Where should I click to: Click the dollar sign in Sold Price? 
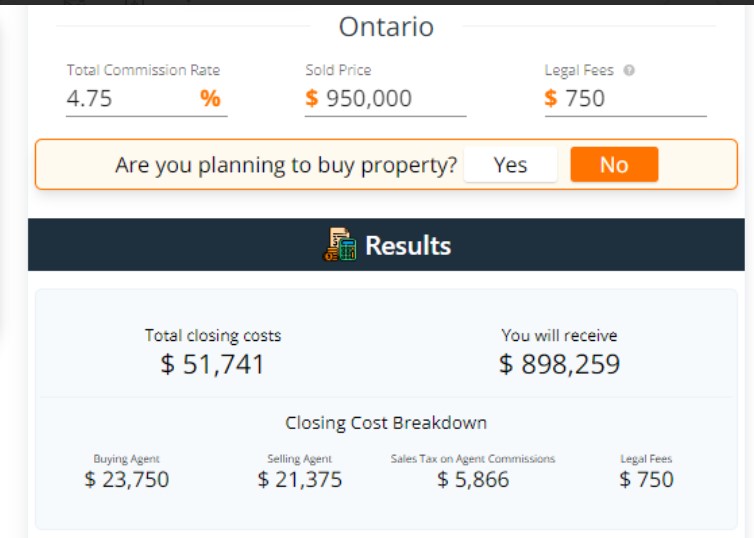[x=312, y=98]
